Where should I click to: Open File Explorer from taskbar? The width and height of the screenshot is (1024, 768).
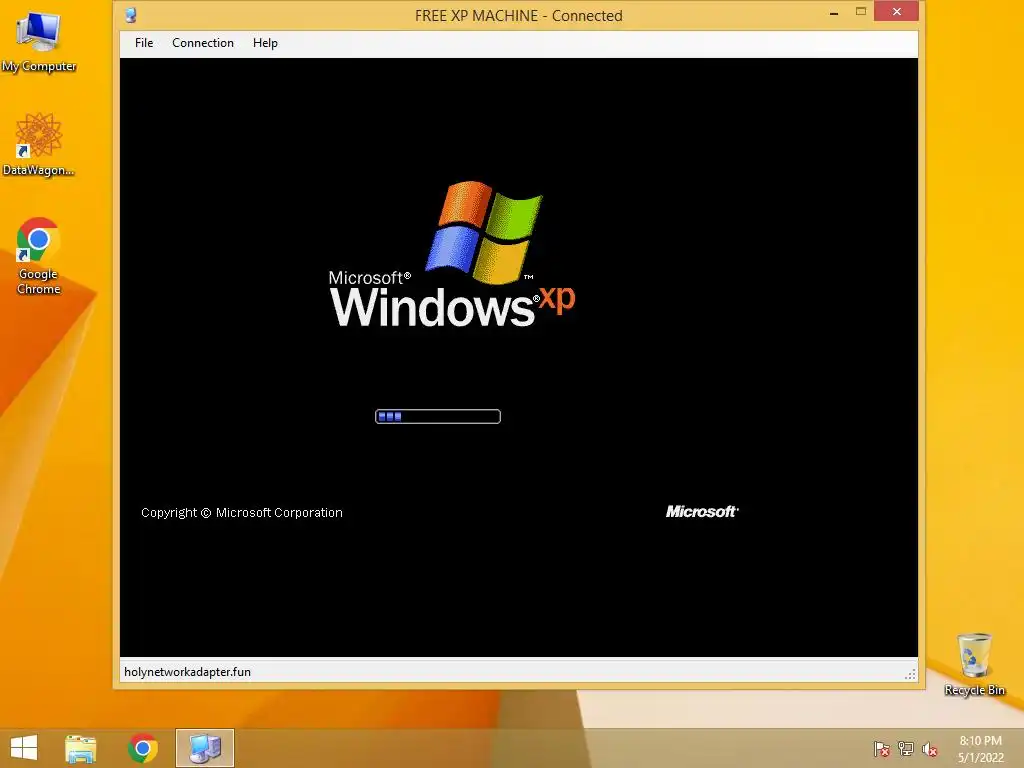coord(80,748)
